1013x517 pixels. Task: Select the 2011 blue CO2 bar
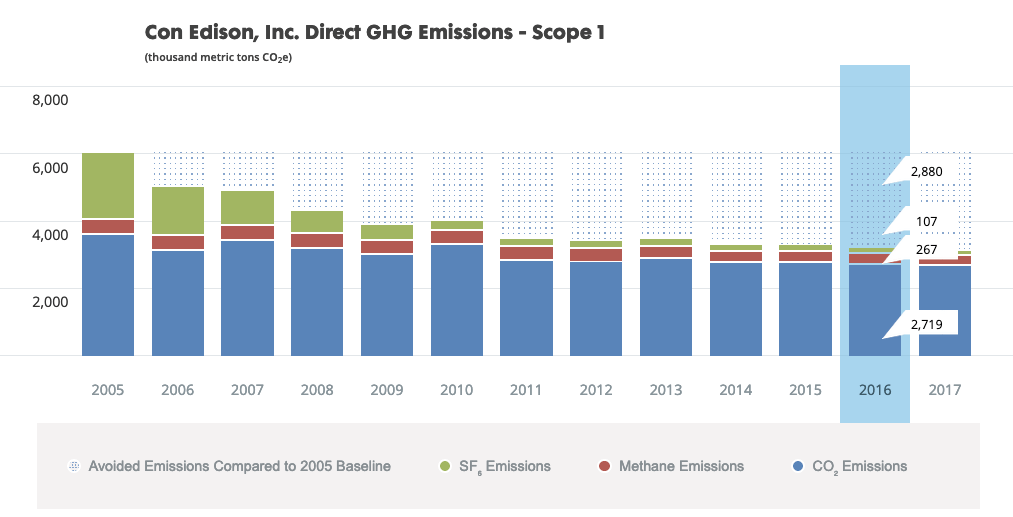coord(527,308)
